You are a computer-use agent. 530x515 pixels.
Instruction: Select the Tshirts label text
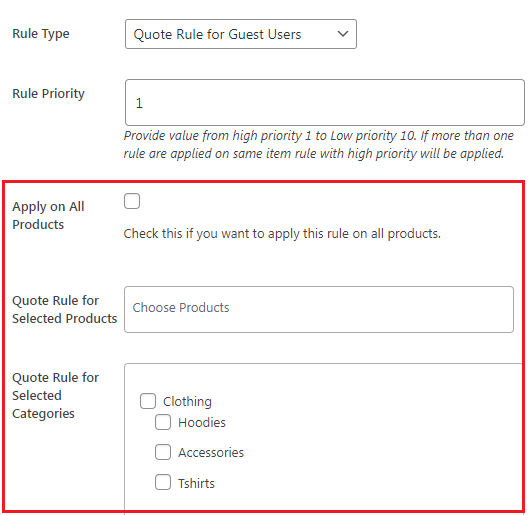point(196,484)
